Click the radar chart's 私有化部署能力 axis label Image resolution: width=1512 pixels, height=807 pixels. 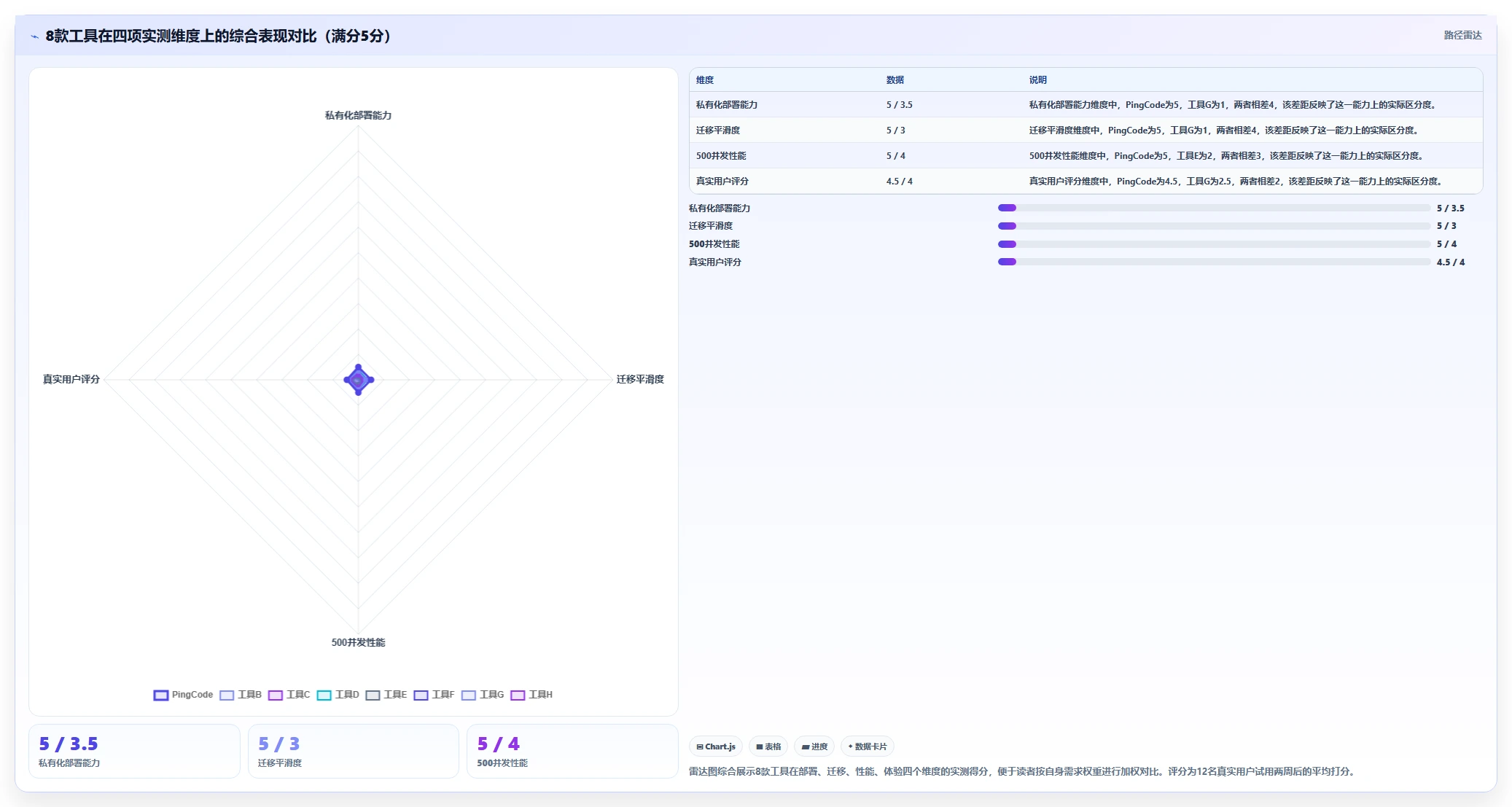tap(358, 115)
